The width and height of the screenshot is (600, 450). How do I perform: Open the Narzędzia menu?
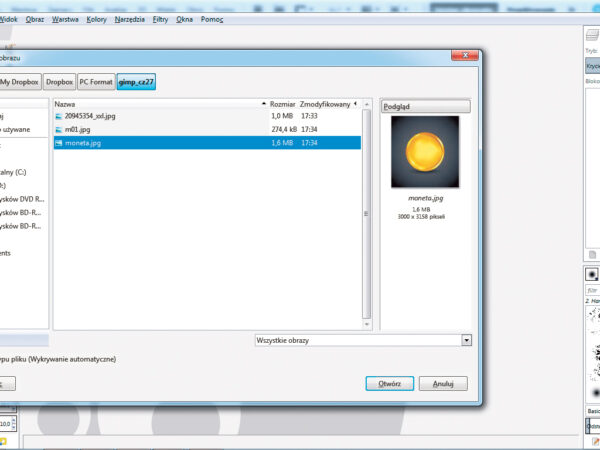pyautogui.click(x=128, y=19)
